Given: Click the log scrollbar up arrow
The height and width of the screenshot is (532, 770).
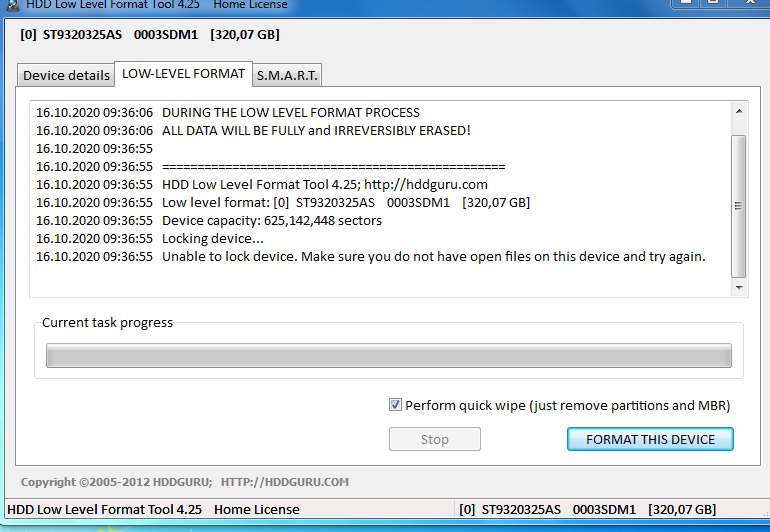Looking at the screenshot, I should point(739,112).
